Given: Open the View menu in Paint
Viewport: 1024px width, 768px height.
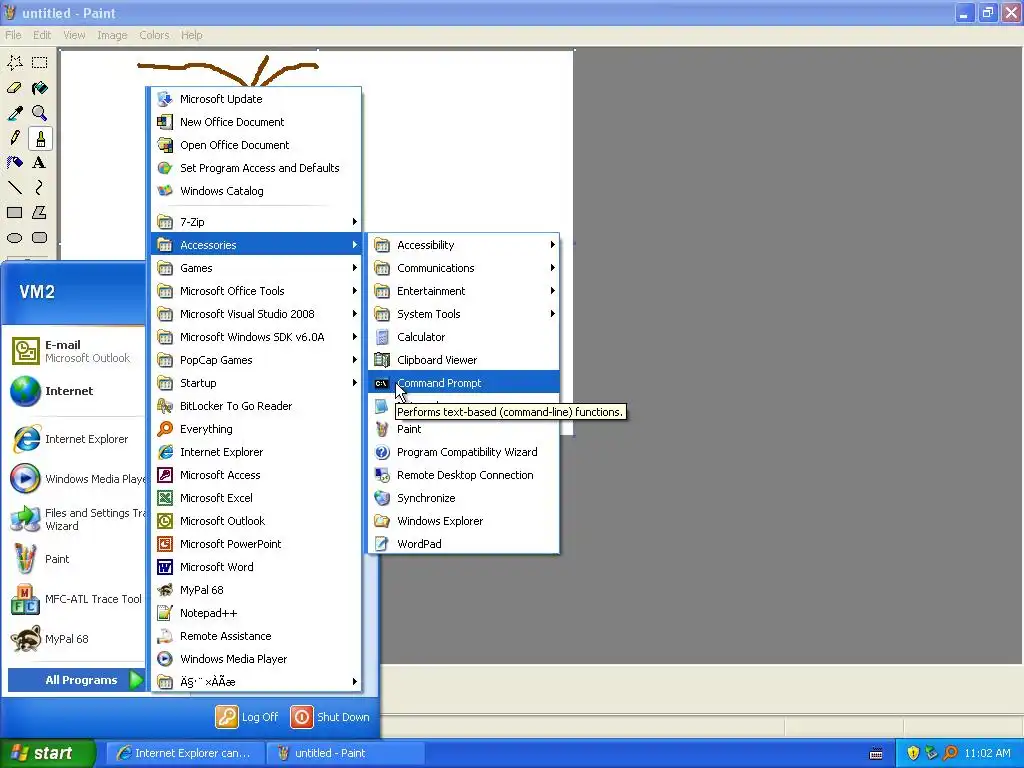Looking at the screenshot, I should (74, 35).
